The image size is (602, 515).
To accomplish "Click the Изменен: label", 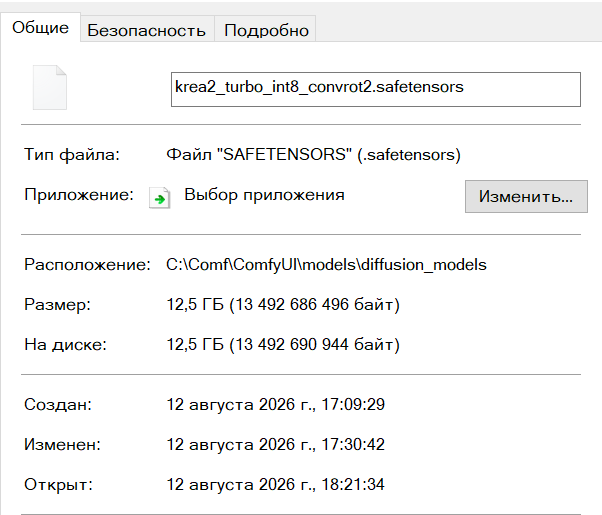I will point(63,444).
